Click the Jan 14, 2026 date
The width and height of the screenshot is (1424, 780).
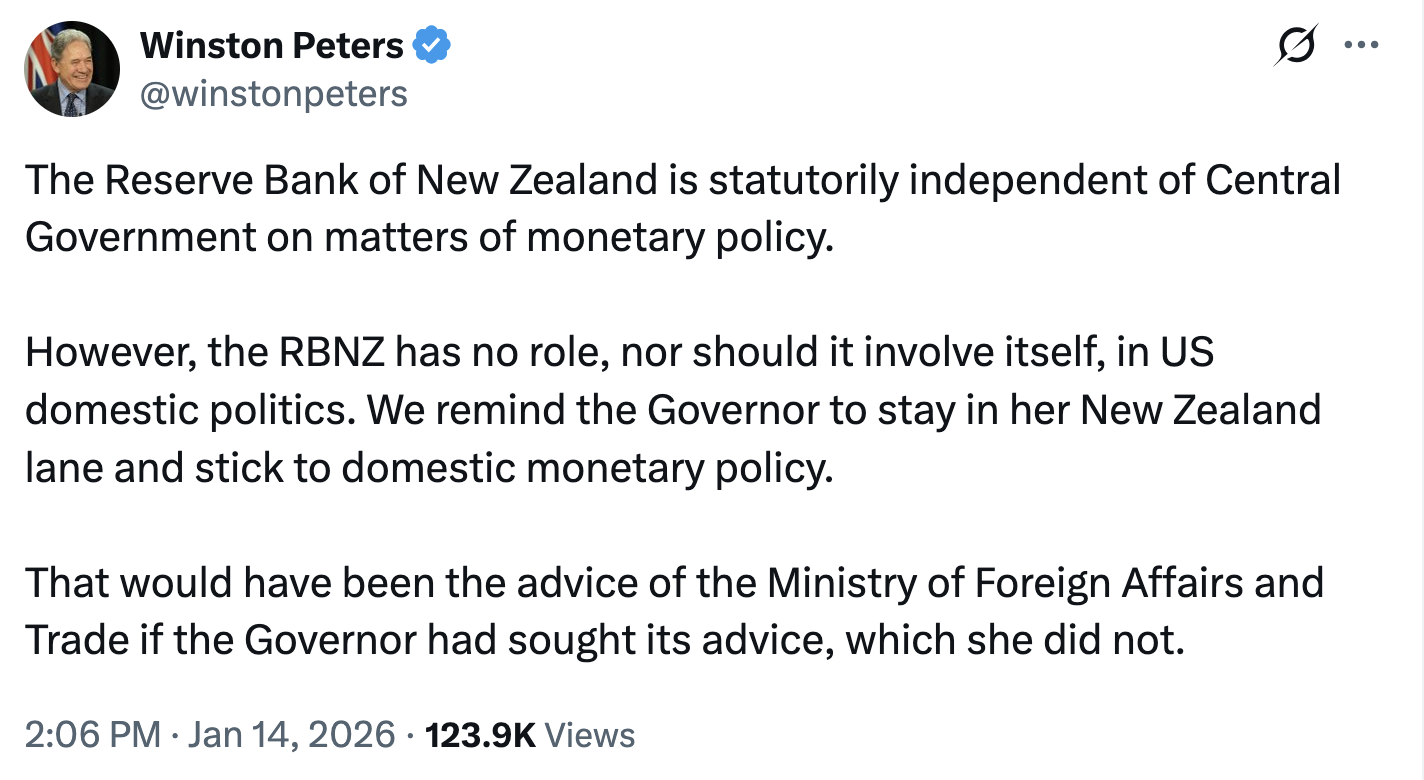click(290, 736)
